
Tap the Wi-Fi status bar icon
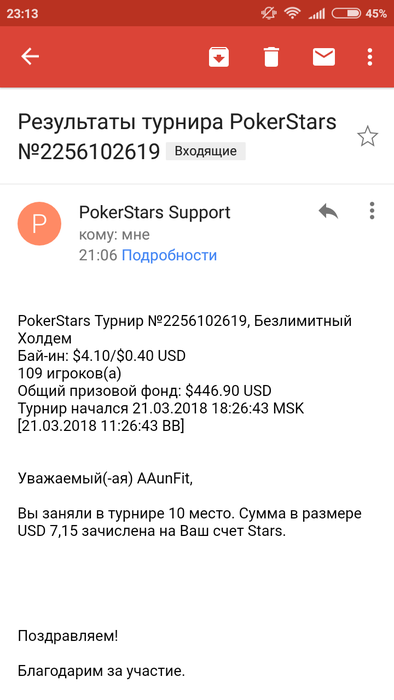click(x=293, y=13)
